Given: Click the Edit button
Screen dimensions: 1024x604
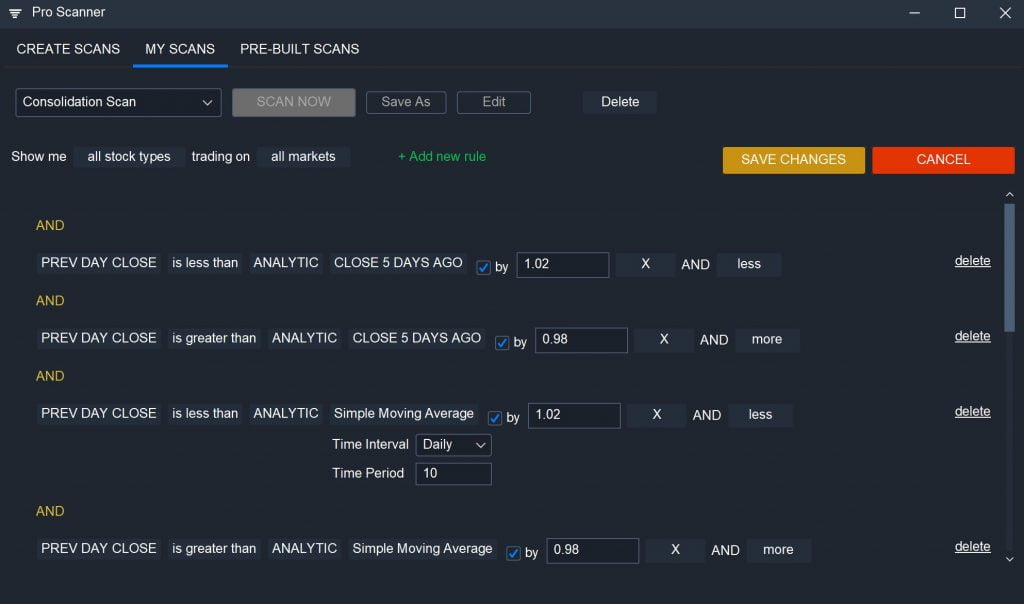Looking at the screenshot, I should click(x=494, y=102).
